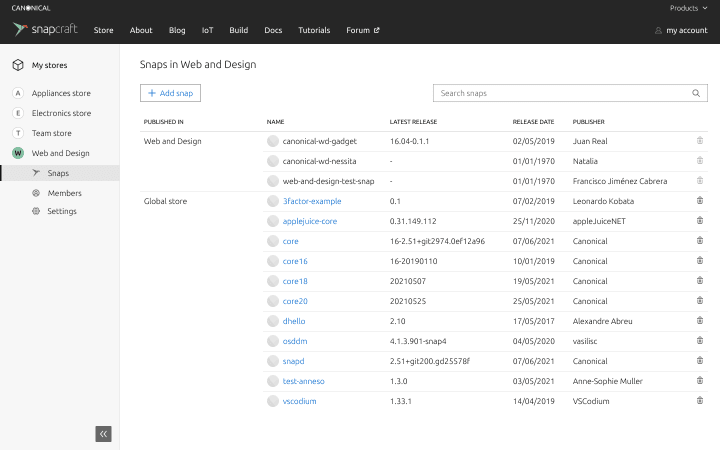
Task: Open the dhello snap link
Action: (x=294, y=321)
